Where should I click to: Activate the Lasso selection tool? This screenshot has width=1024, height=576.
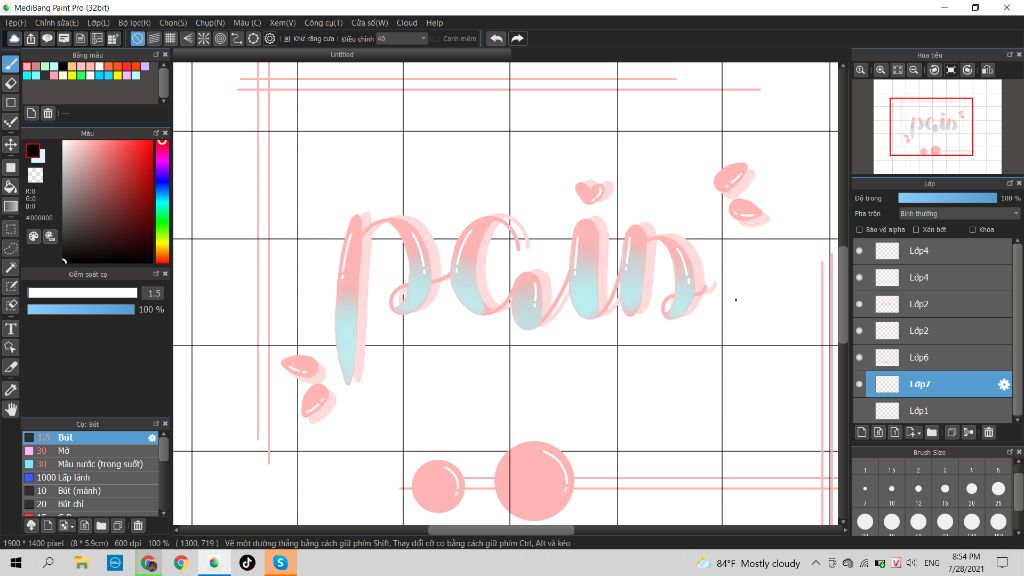click(x=10, y=248)
